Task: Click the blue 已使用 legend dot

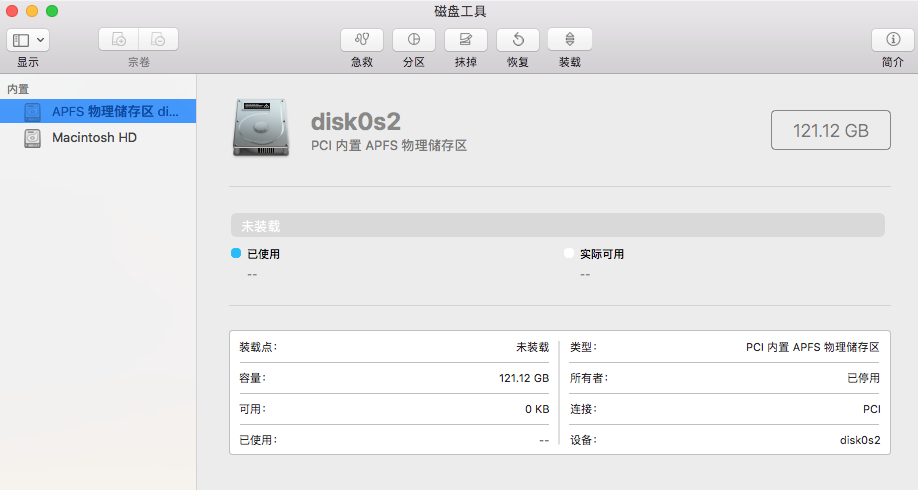Action: point(236,254)
